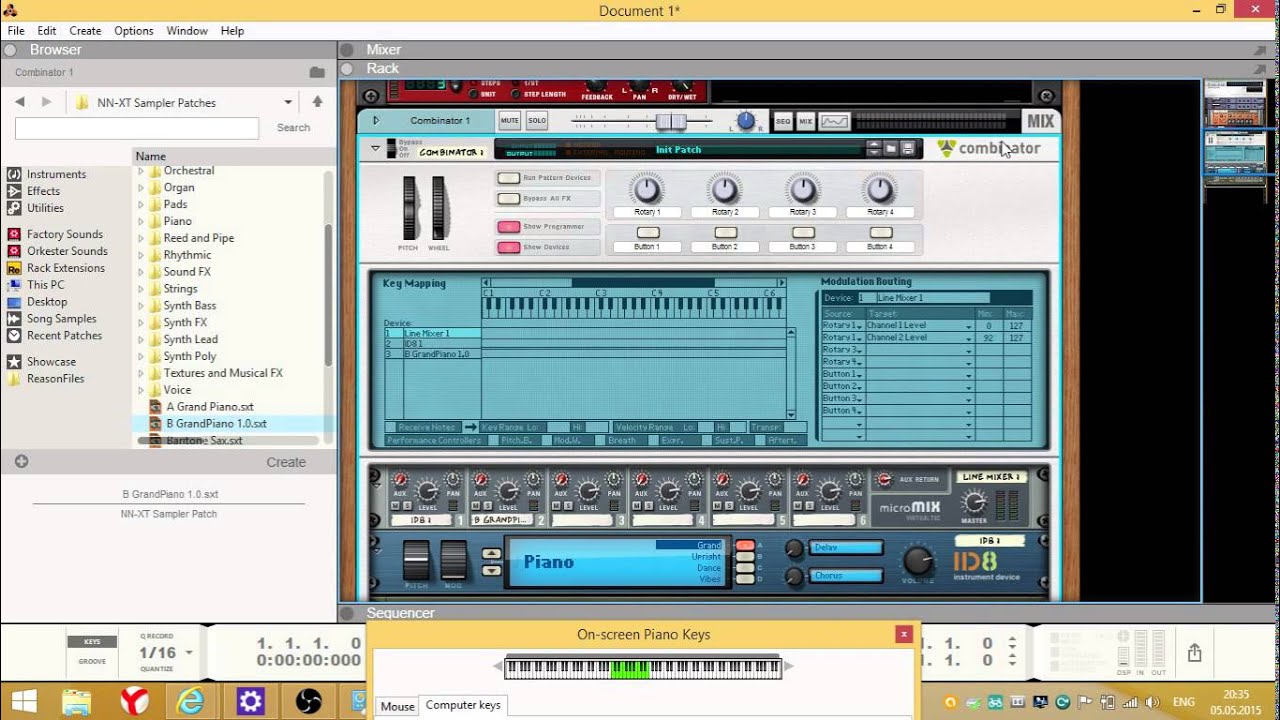
Task: Open File Explorer from the taskbar
Action: (x=77, y=701)
